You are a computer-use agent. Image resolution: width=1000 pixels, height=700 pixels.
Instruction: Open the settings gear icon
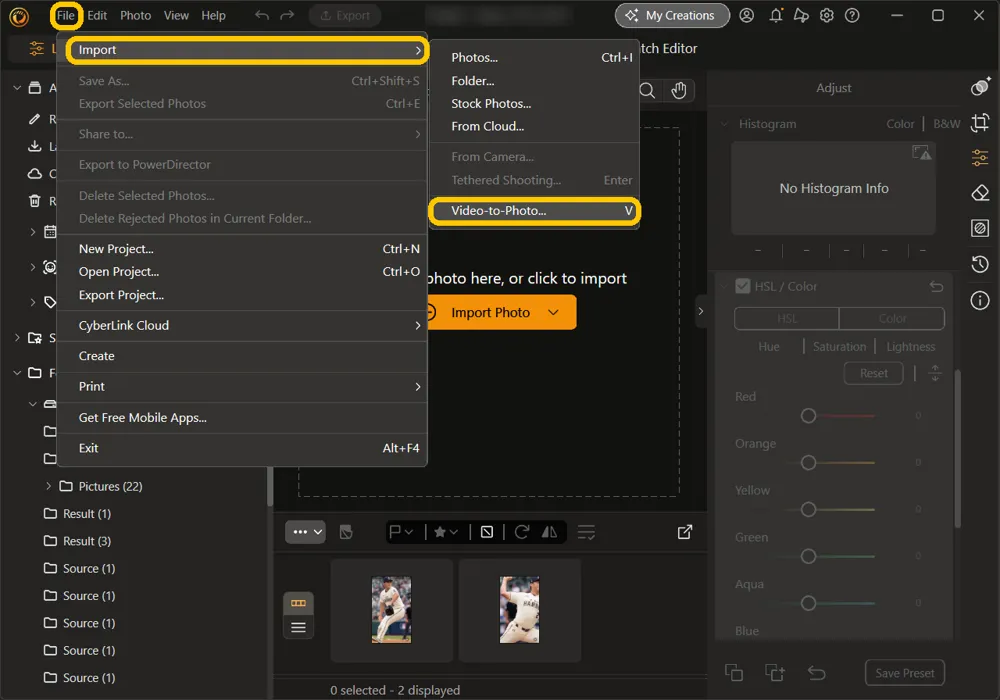click(827, 15)
